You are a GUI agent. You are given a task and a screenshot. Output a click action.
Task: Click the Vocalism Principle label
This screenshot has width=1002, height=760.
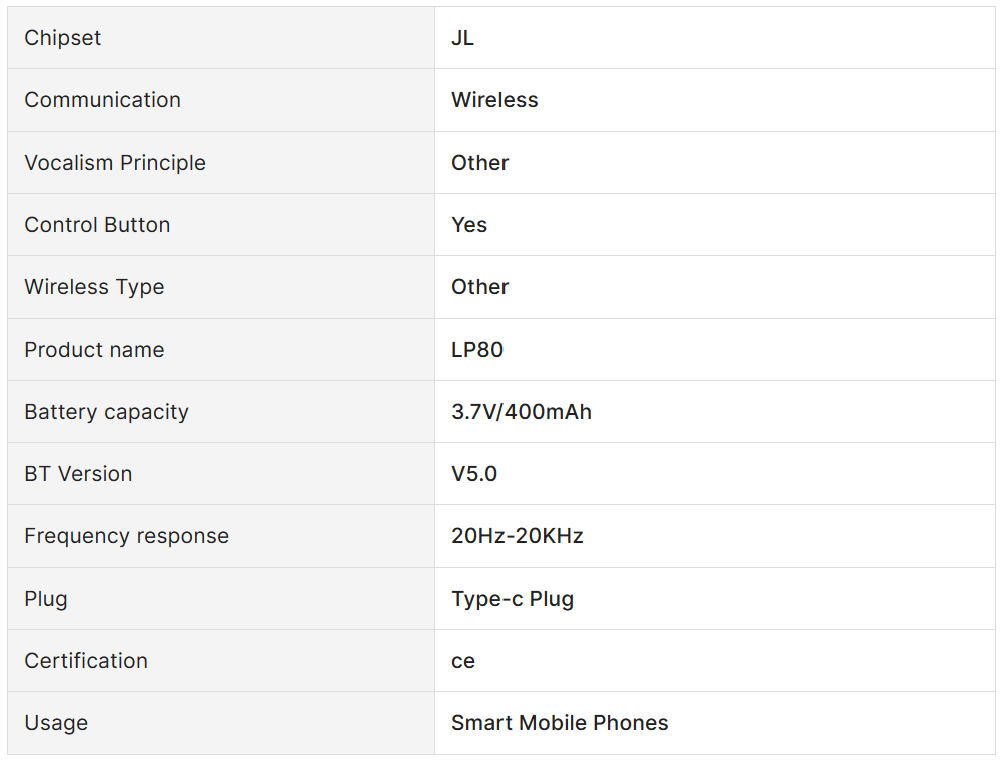115,163
